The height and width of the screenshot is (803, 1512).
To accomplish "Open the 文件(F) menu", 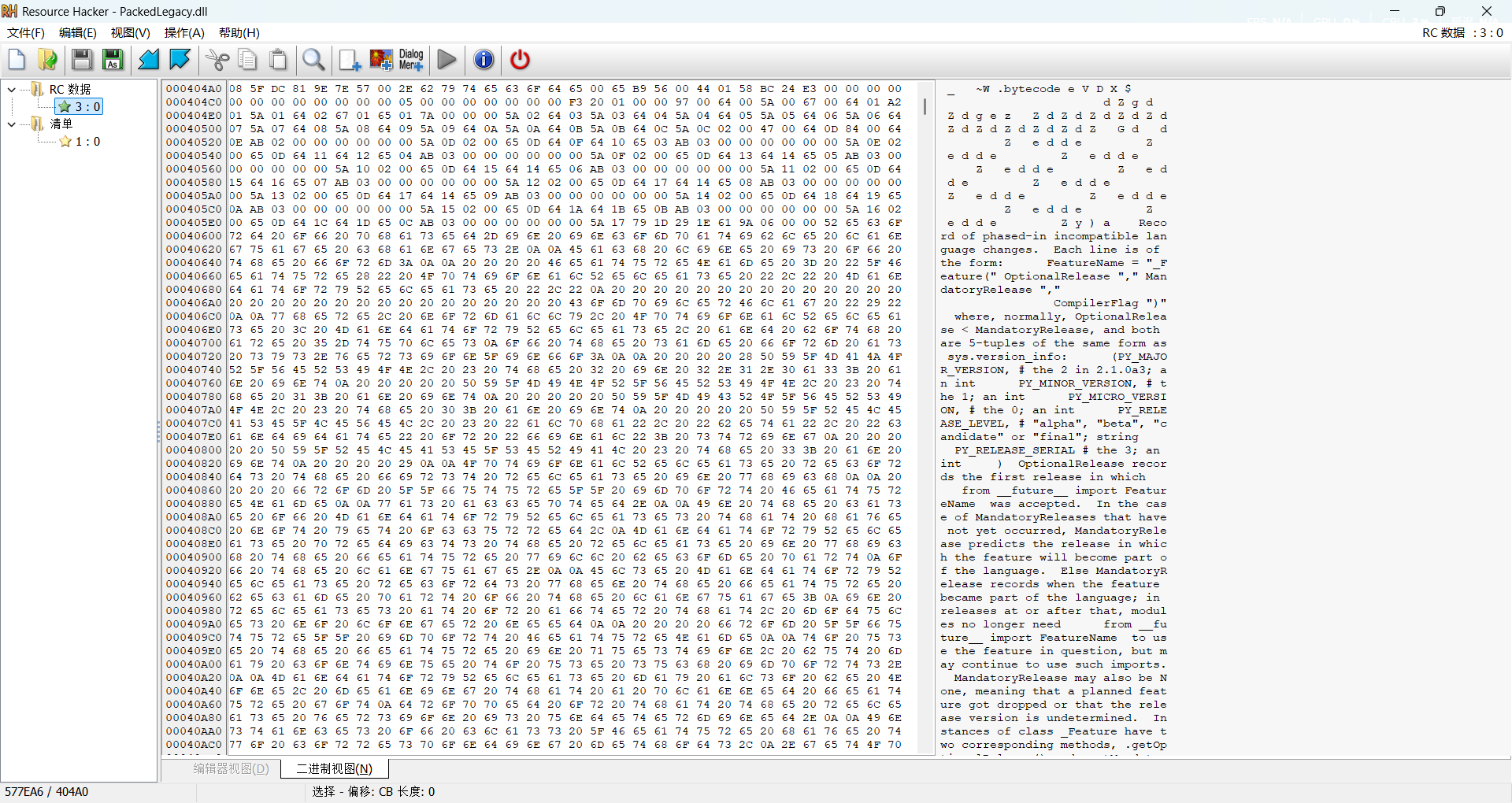I will (x=26, y=33).
